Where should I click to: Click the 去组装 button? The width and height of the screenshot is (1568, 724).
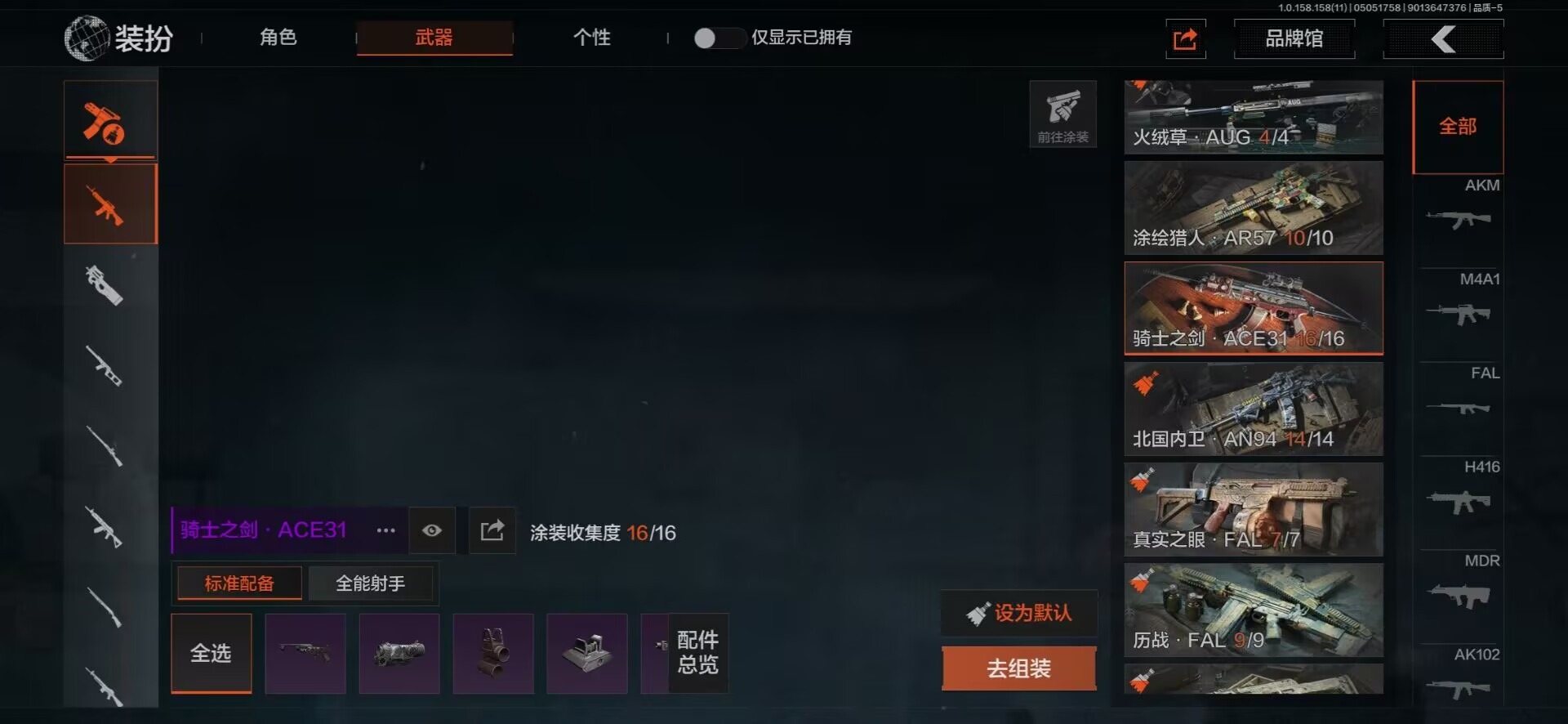tap(1018, 668)
